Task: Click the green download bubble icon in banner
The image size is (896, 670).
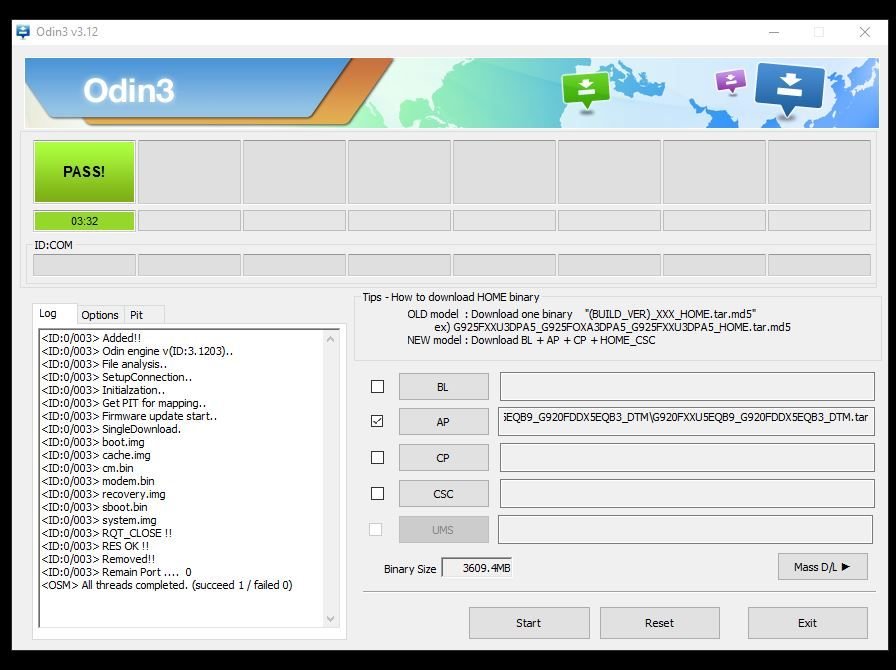Action: tap(586, 90)
